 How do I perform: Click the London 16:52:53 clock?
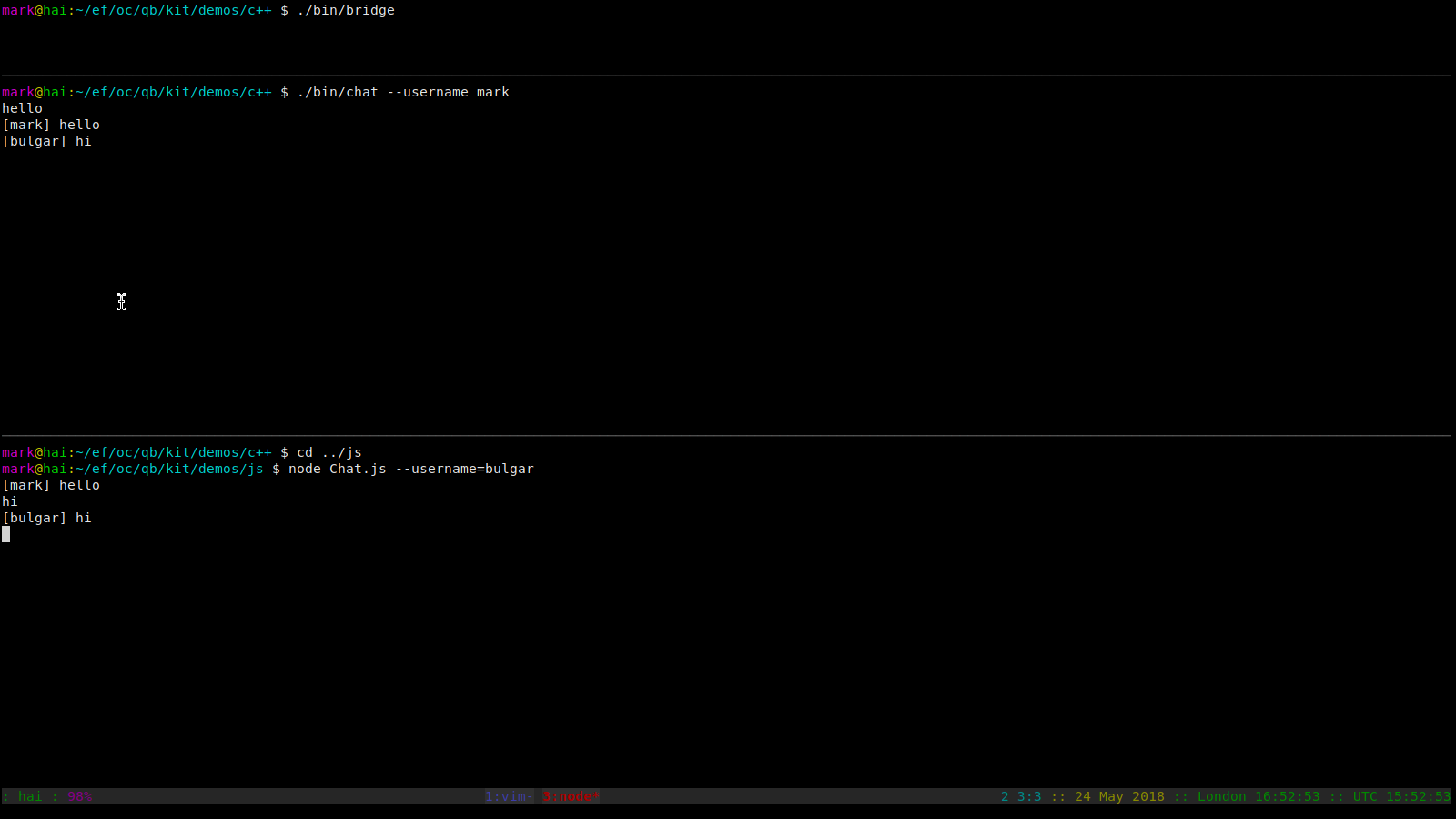pyautogui.click(x=1259, y=796)
